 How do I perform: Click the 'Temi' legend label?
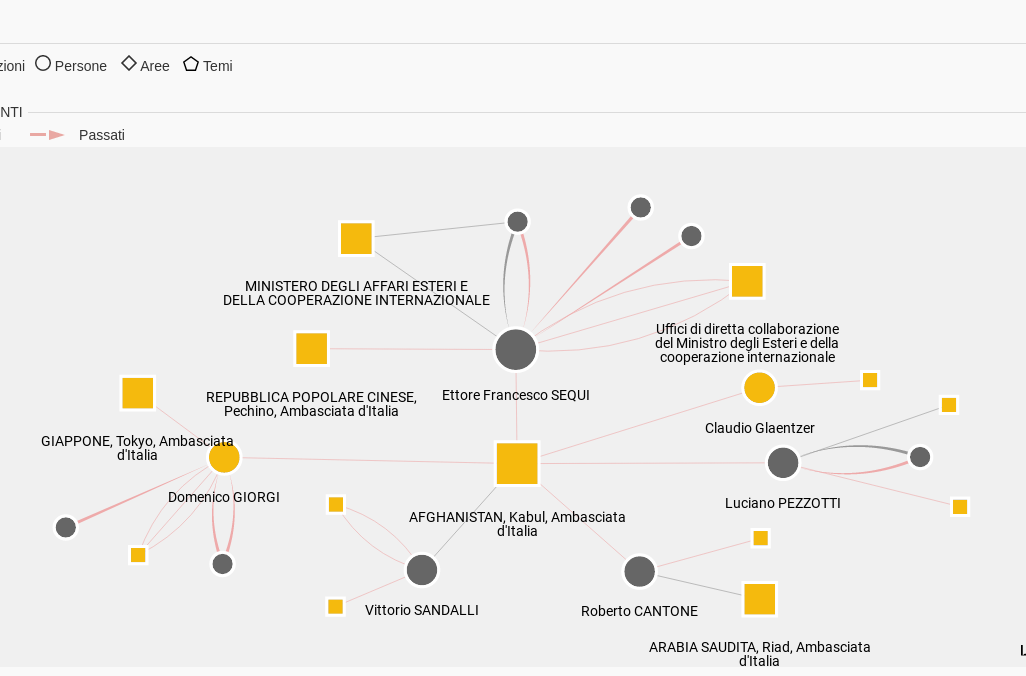click(x=217, y=66)
